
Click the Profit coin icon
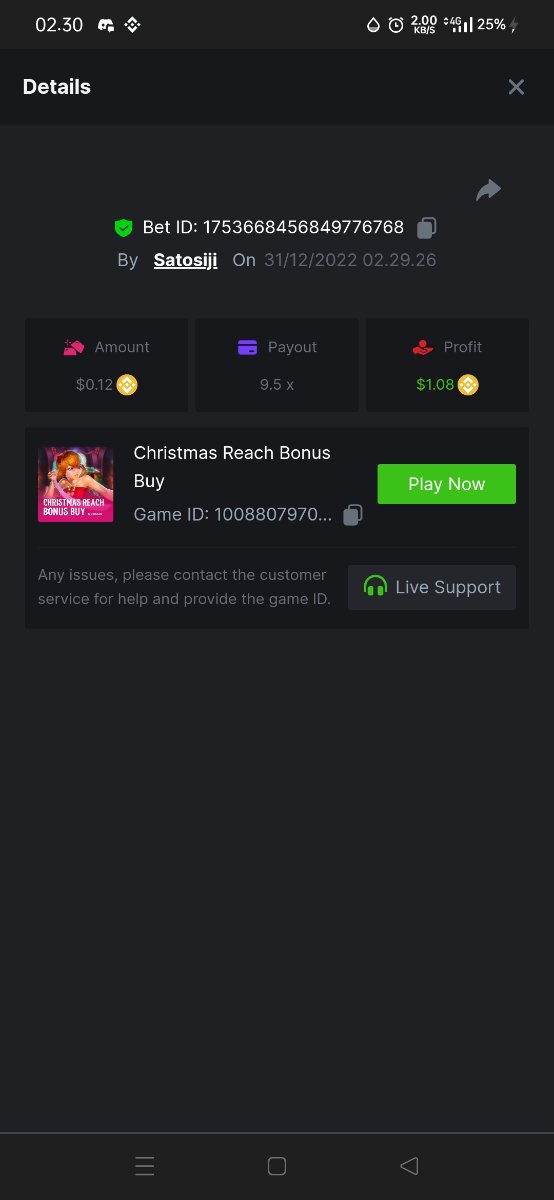click(x=468, y=384)
